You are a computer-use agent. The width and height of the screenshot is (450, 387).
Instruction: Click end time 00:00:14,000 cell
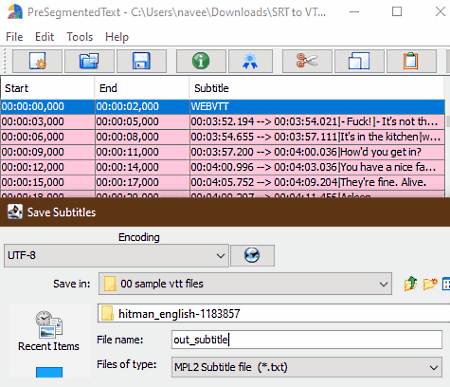(x=142, y=167)
